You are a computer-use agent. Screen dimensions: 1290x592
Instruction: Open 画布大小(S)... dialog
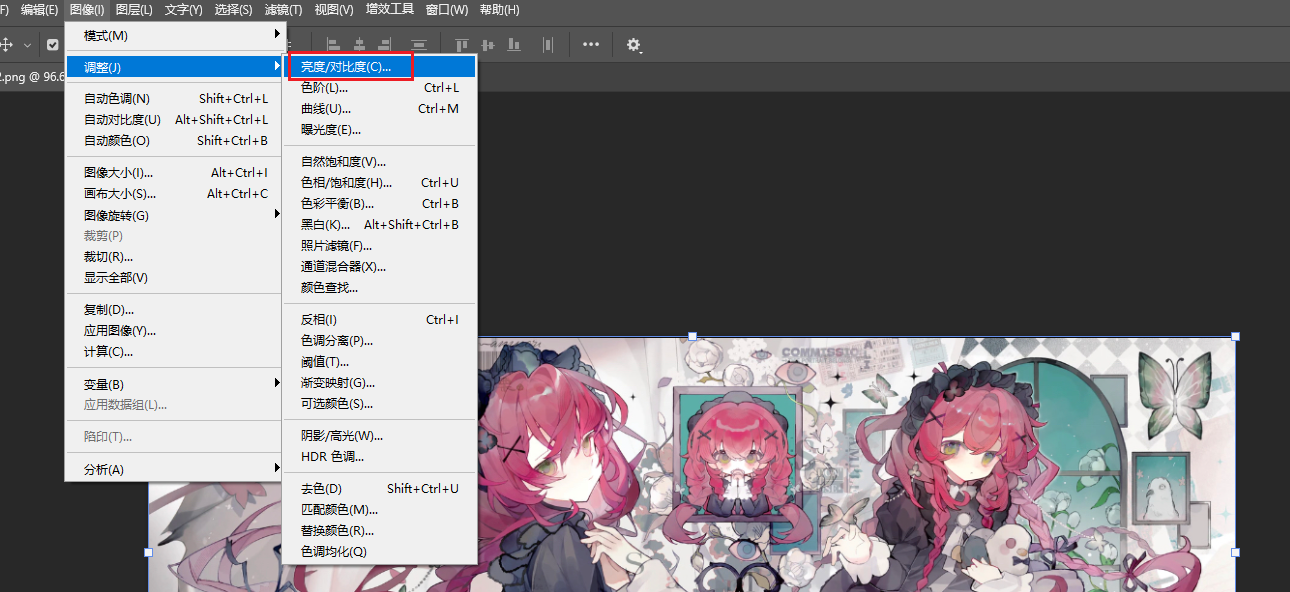(174, 194)
